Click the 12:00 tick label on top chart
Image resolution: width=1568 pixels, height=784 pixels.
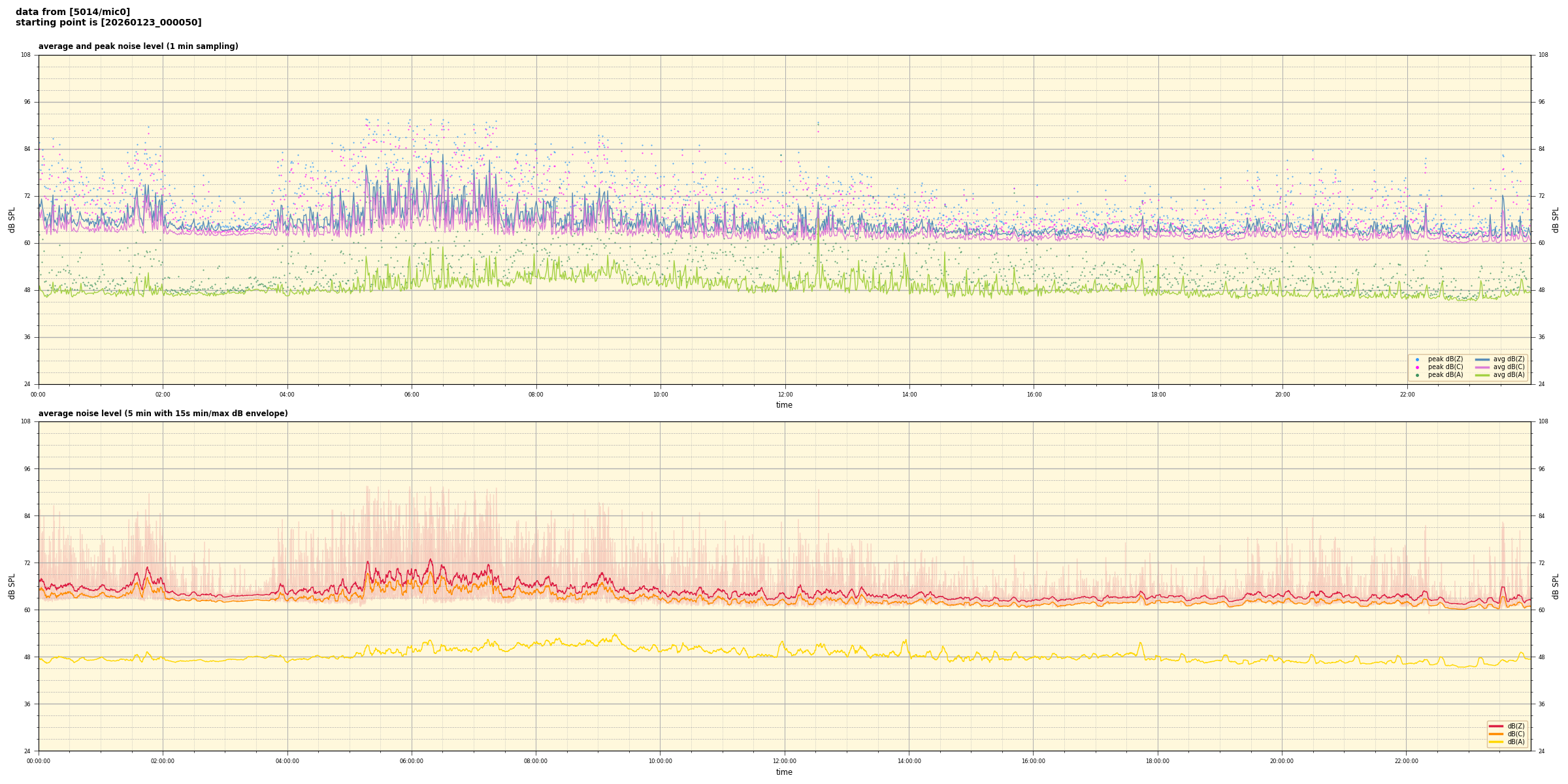(x=785, y=395)
